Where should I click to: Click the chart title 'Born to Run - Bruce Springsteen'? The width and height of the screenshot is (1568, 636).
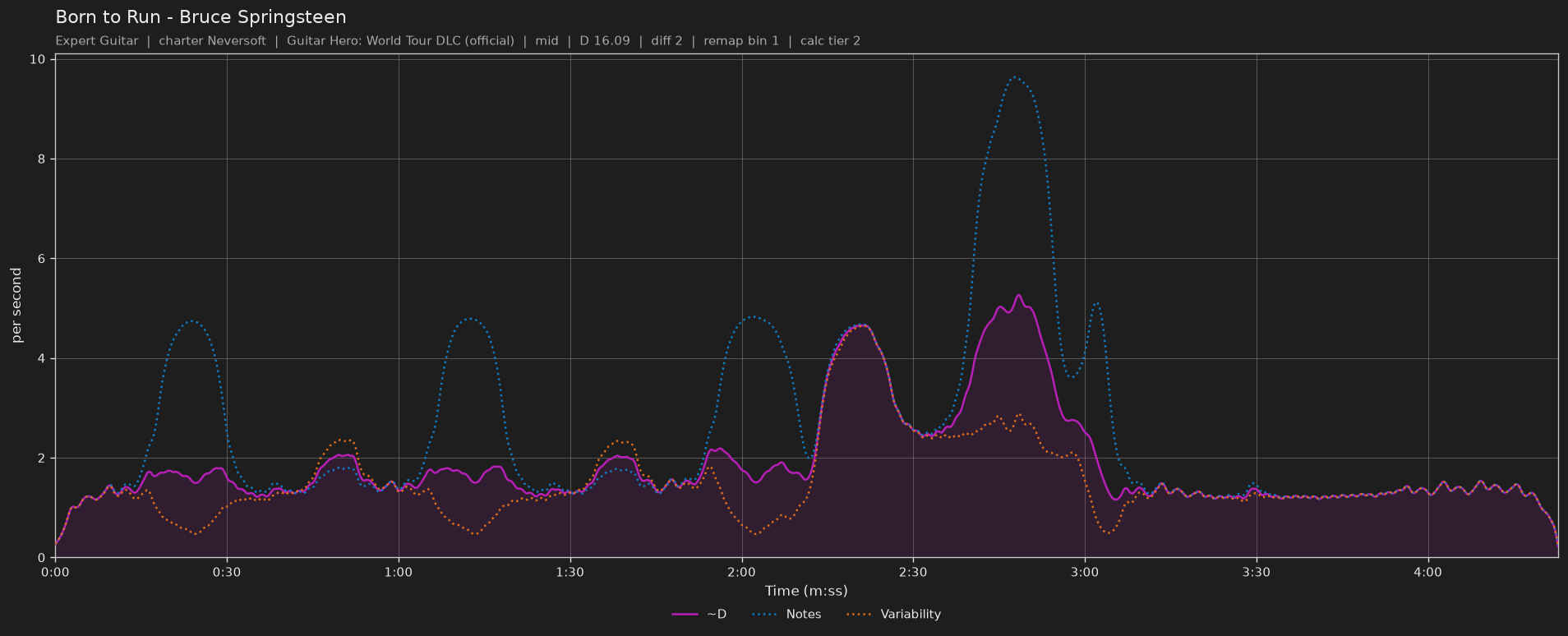tap(201, 17)
